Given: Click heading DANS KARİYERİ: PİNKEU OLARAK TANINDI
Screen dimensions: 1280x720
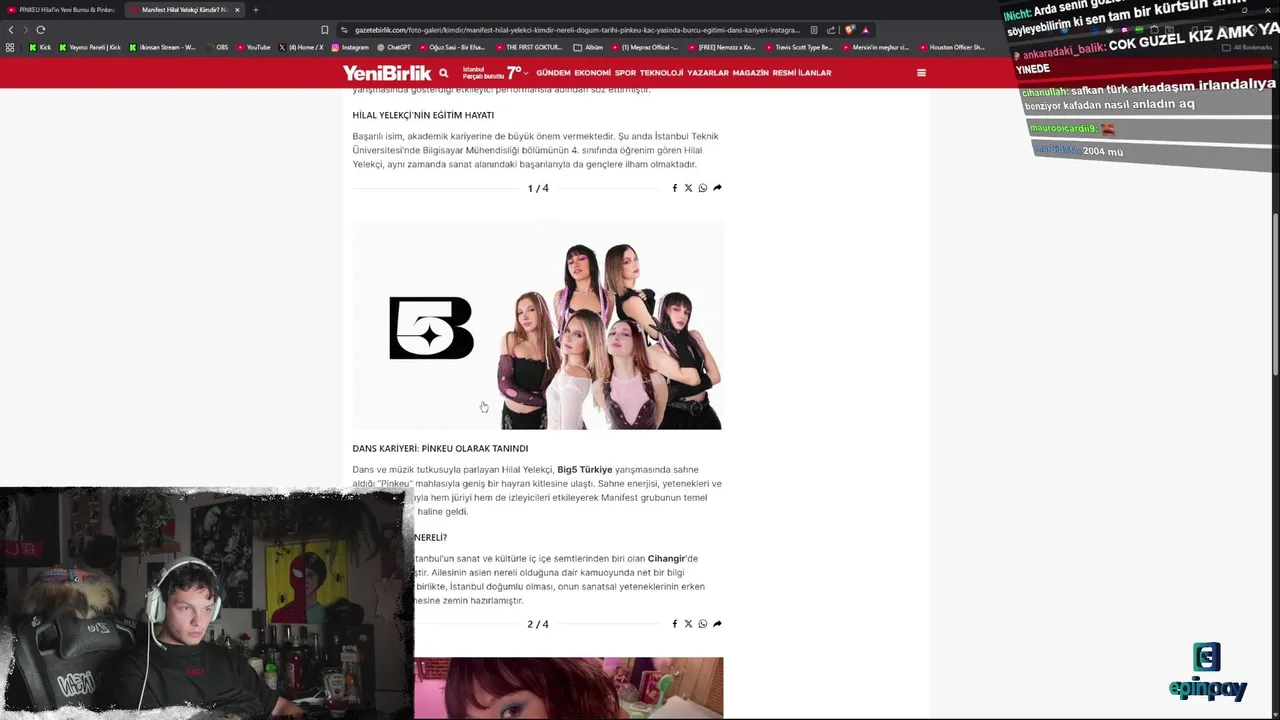Looking at the screenshot, I should [x=440, y=448].
